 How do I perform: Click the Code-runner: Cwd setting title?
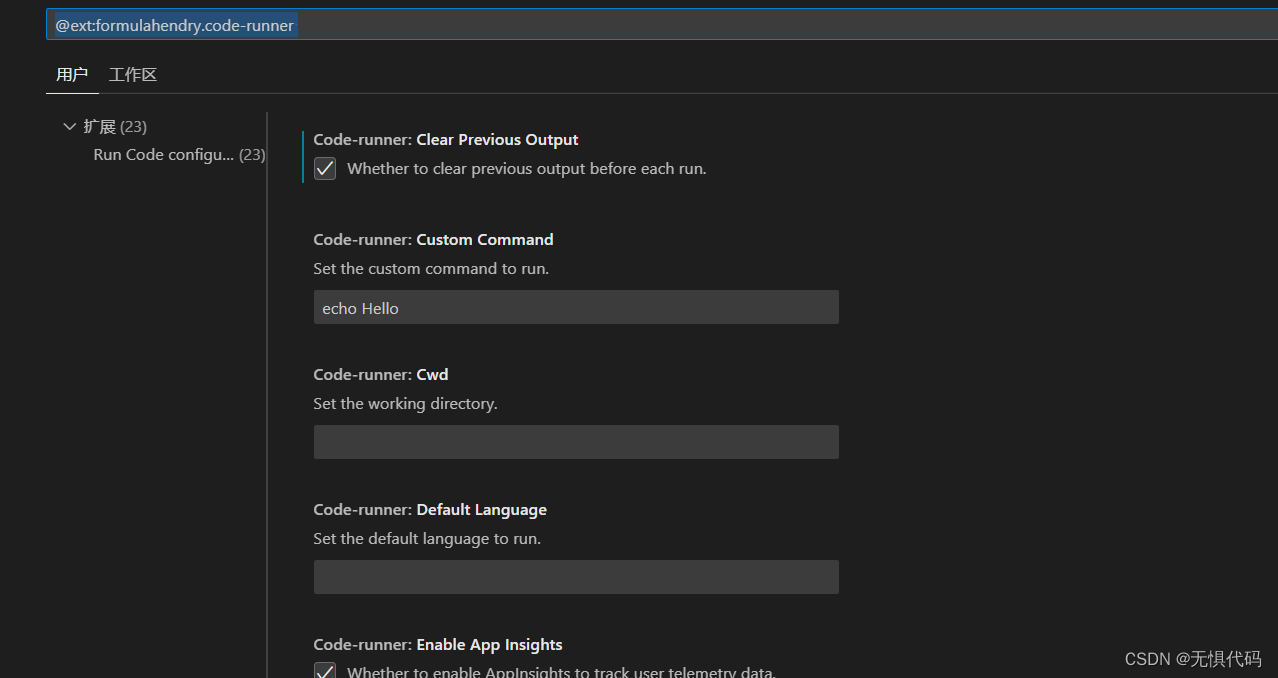(381, 375)
